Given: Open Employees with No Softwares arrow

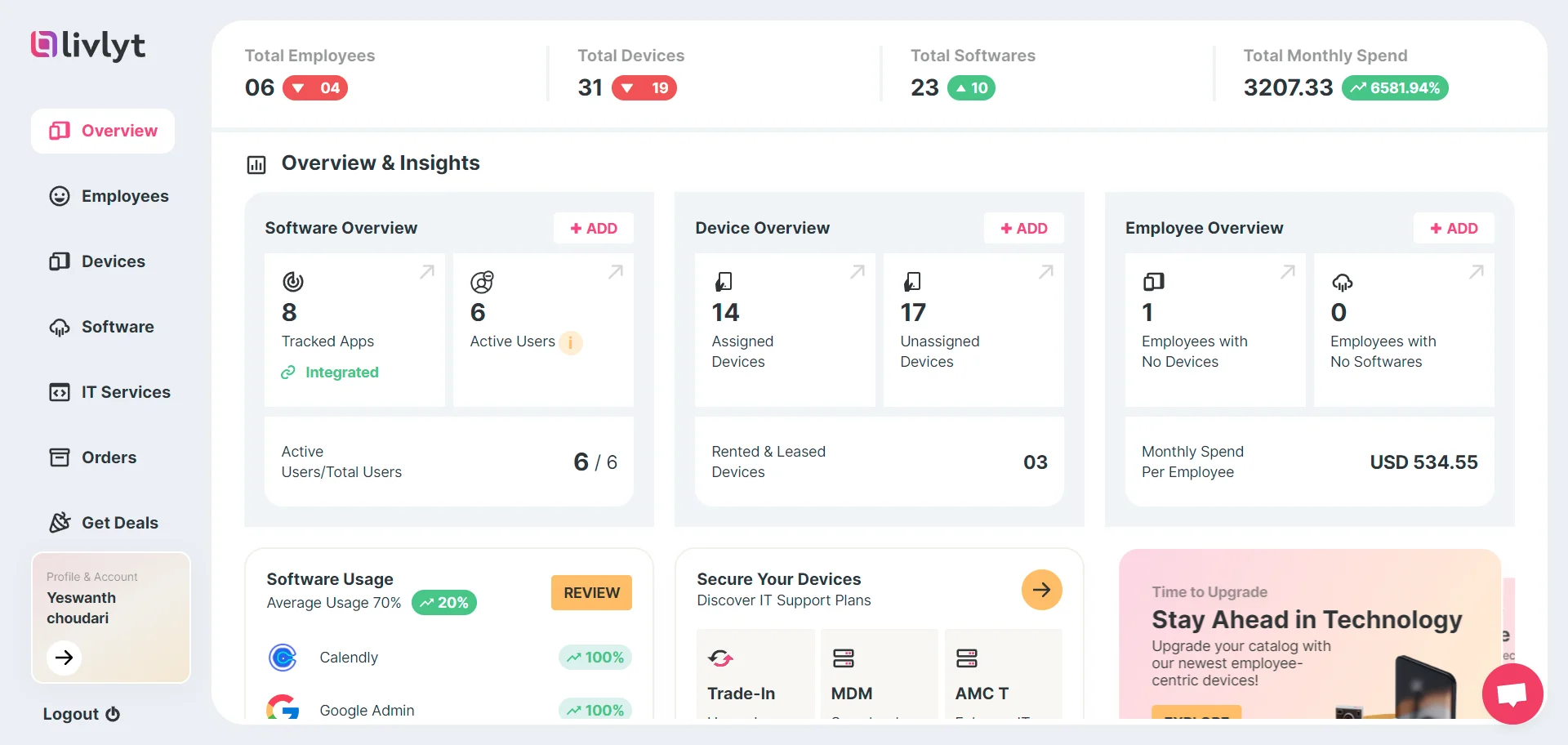Looking at the screenshot, I should [1477, 272].
